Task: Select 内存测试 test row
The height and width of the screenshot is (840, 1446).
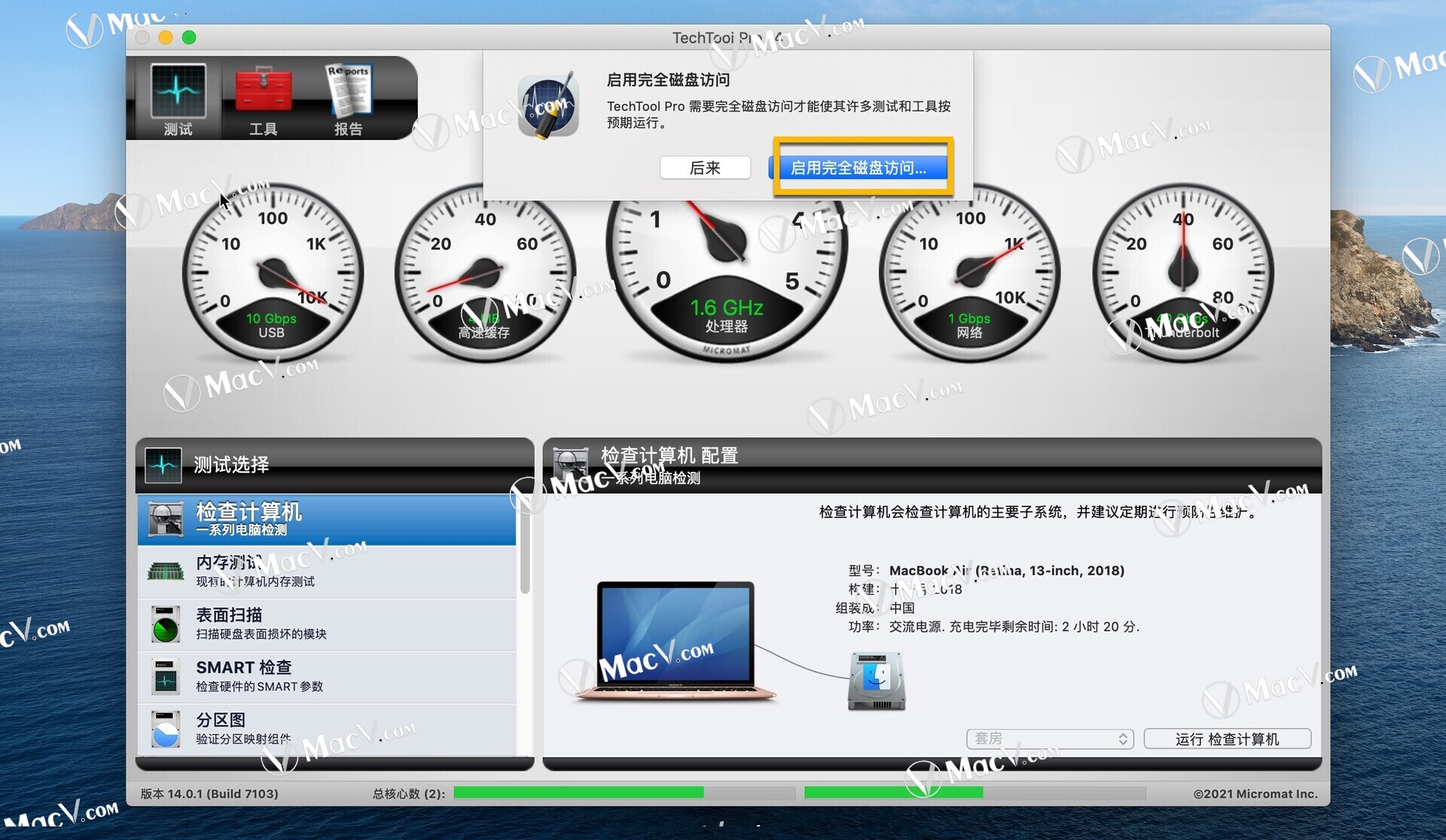Action: click(327, 572)
